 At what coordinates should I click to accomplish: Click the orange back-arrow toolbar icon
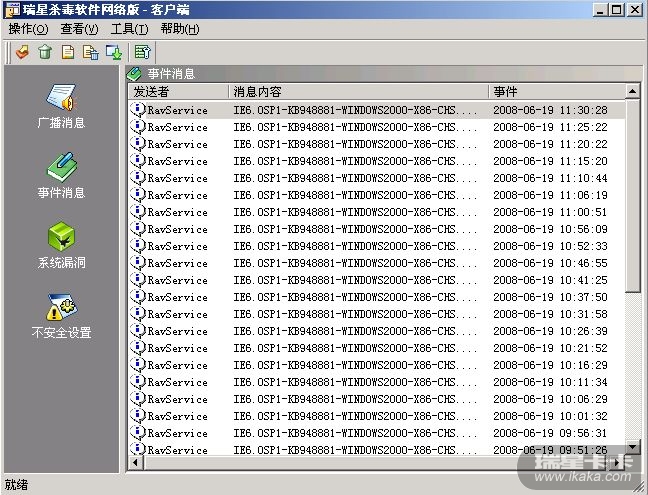tap(22, 52)
